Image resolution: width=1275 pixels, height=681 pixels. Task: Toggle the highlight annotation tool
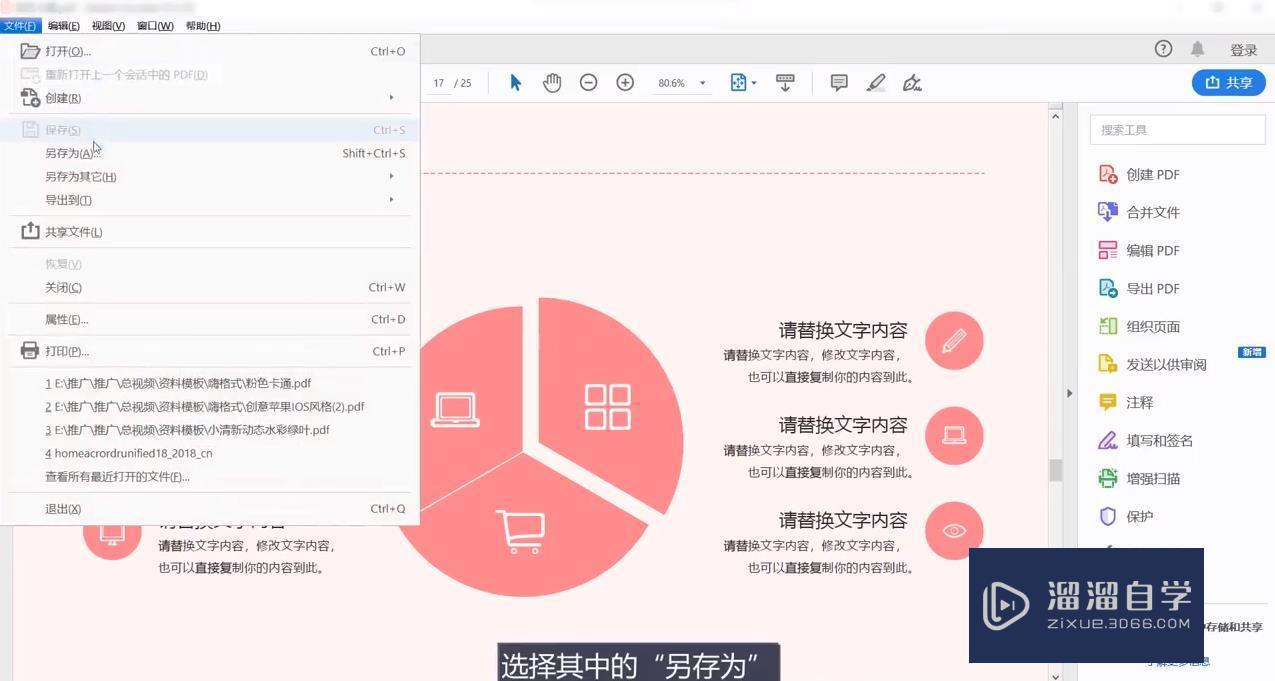coord(876,83)
